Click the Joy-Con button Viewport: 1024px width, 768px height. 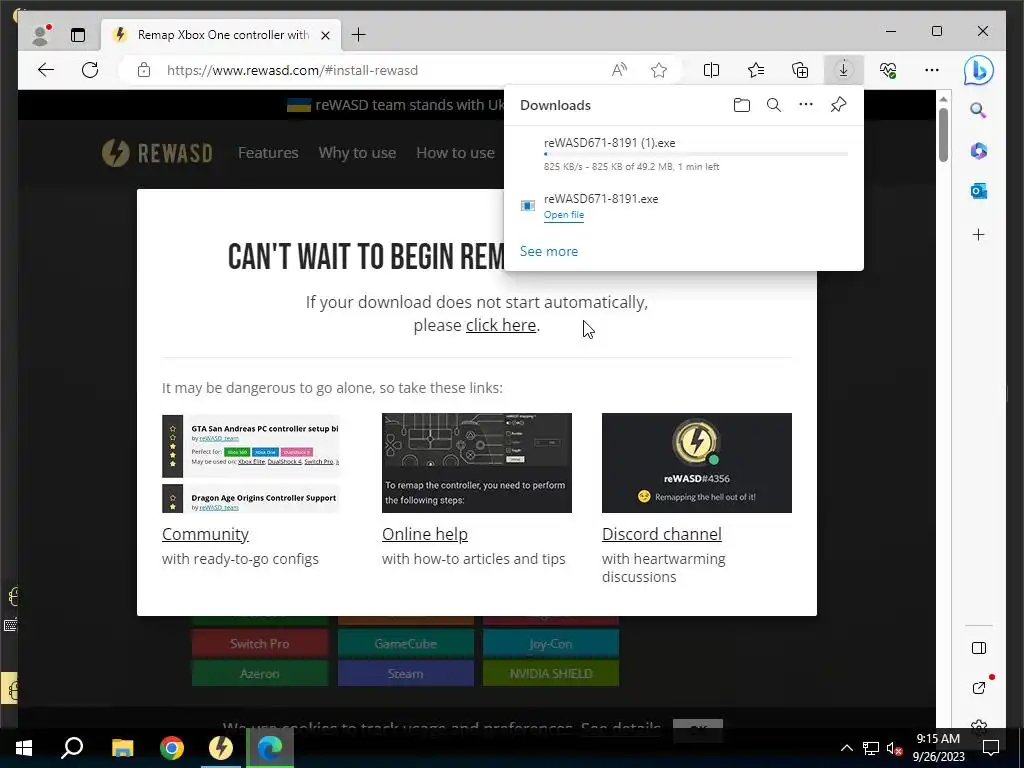click(551, 643)
